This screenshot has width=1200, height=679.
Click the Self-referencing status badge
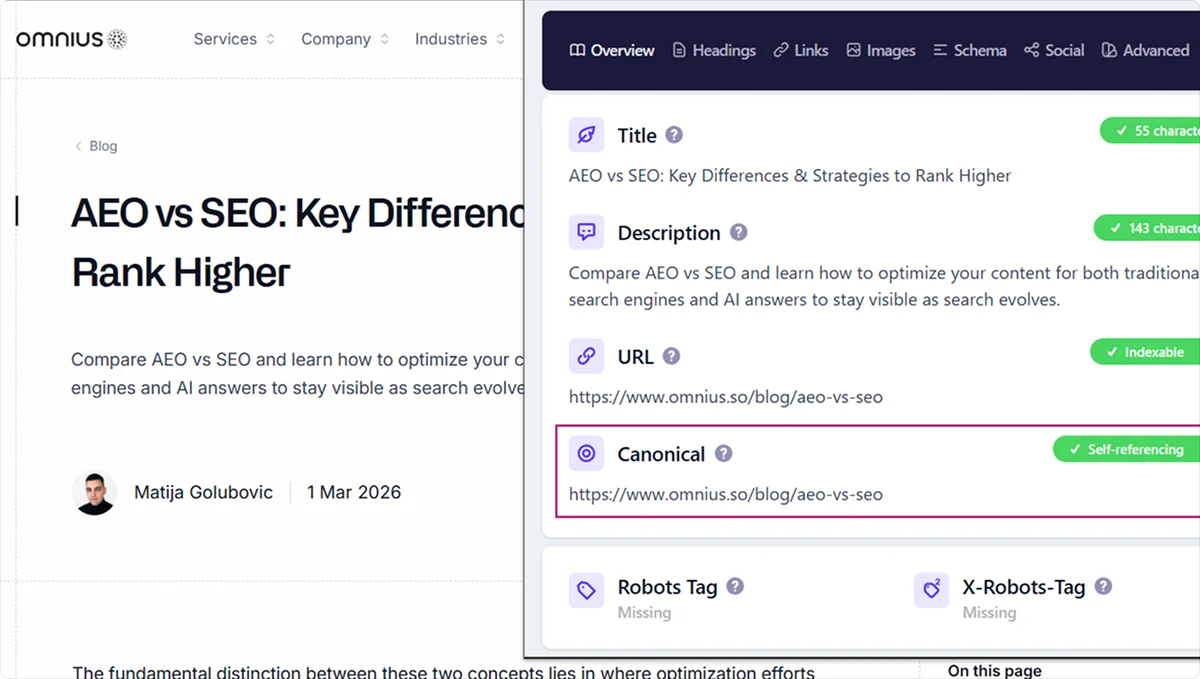tap(1126, 450)
